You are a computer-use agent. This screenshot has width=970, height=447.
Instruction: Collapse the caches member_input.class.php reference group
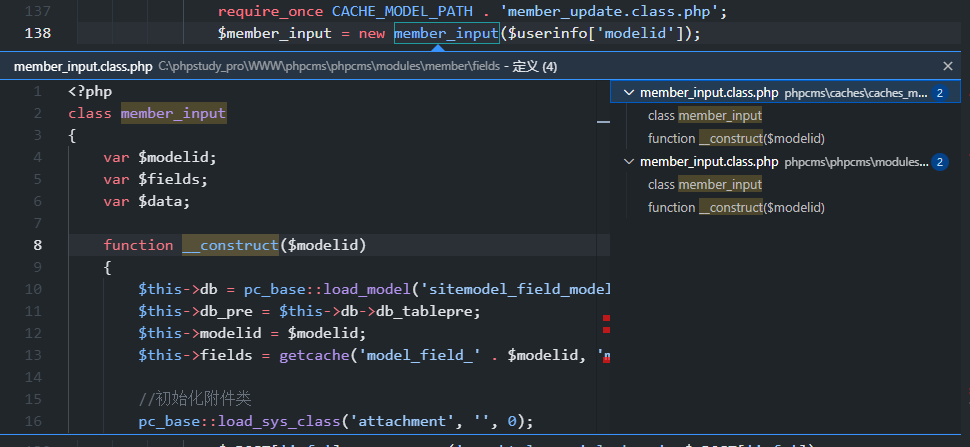click(x=629, y=93)
